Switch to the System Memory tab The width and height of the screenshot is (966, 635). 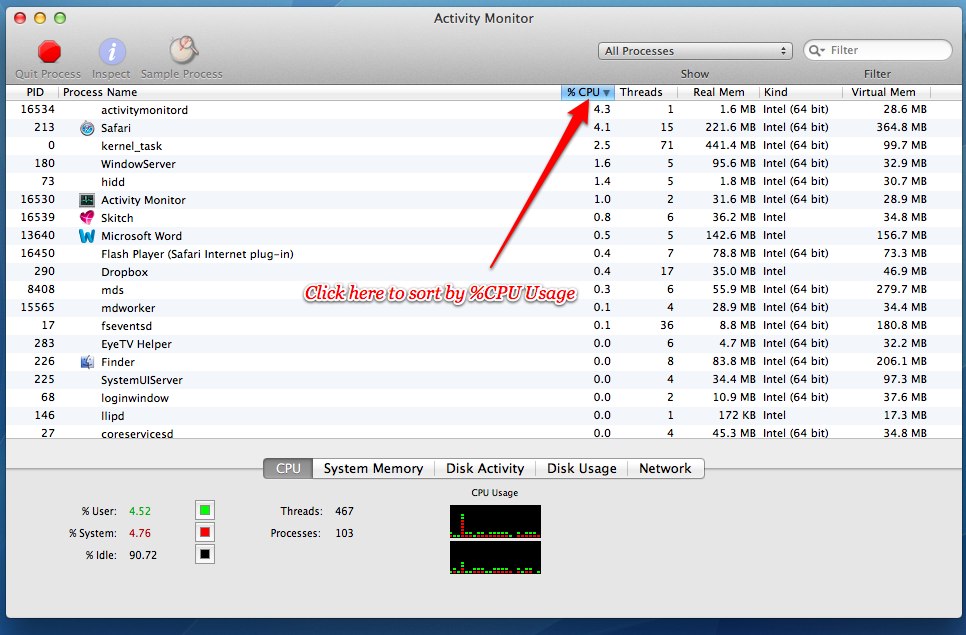tap(373, 468)
